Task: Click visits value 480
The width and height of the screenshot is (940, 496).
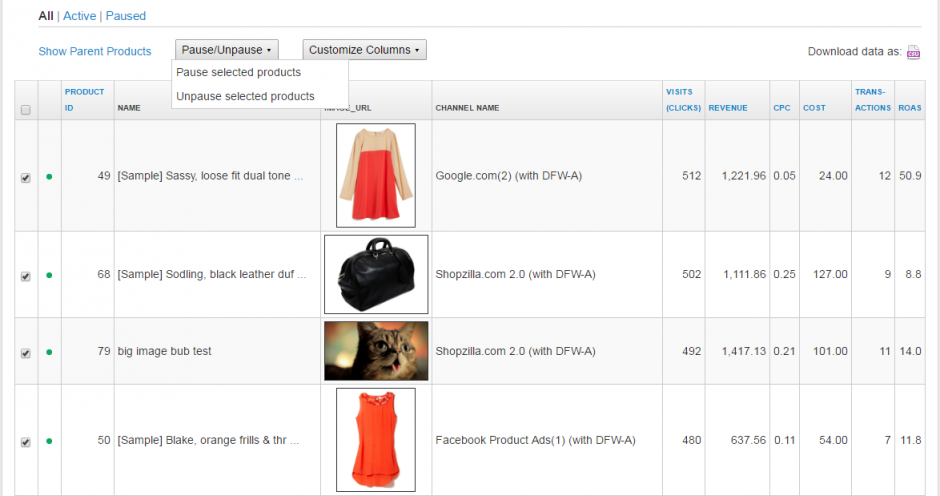Action: [691, 440]
